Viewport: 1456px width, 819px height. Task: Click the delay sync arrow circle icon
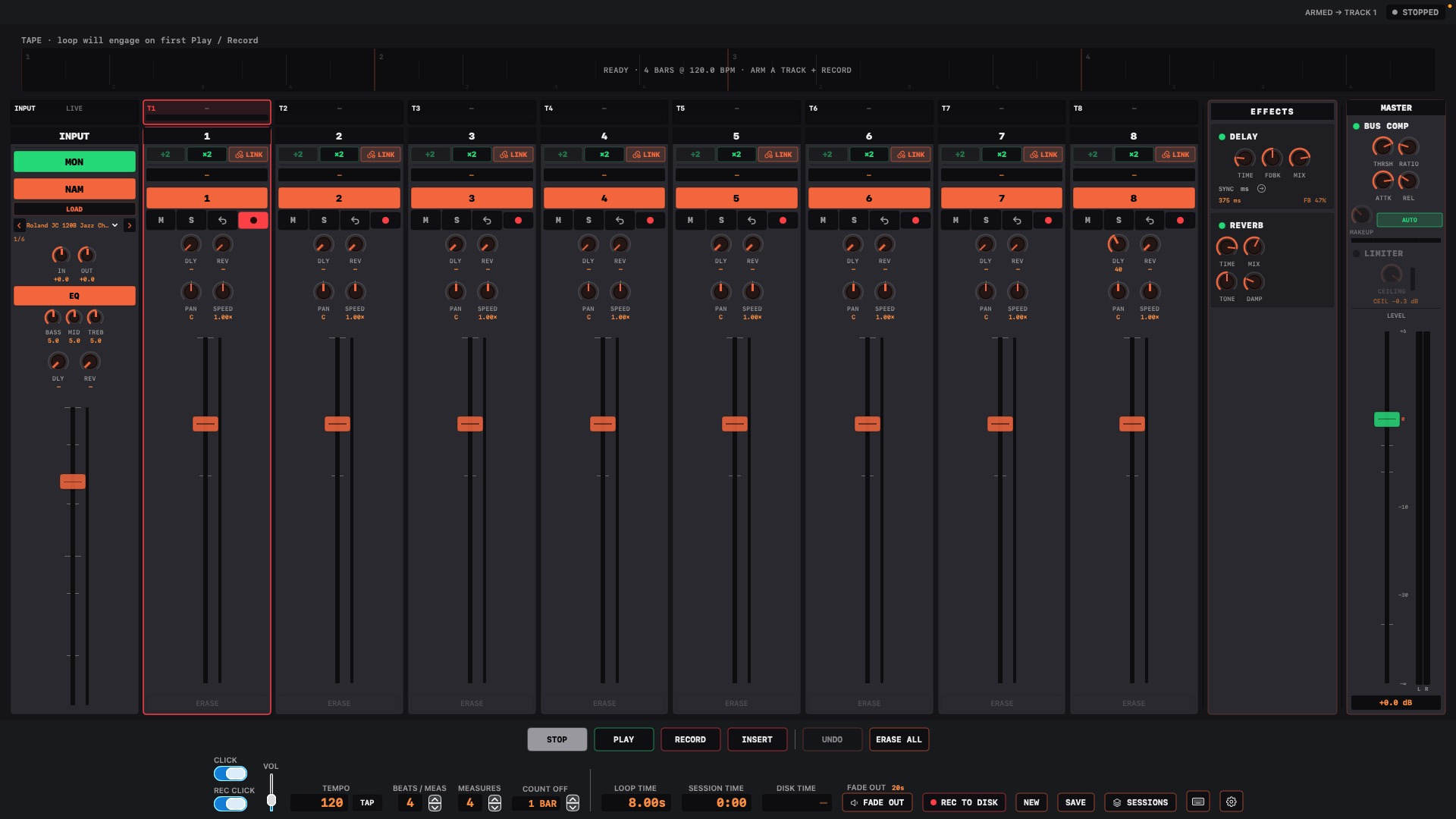1261,189
